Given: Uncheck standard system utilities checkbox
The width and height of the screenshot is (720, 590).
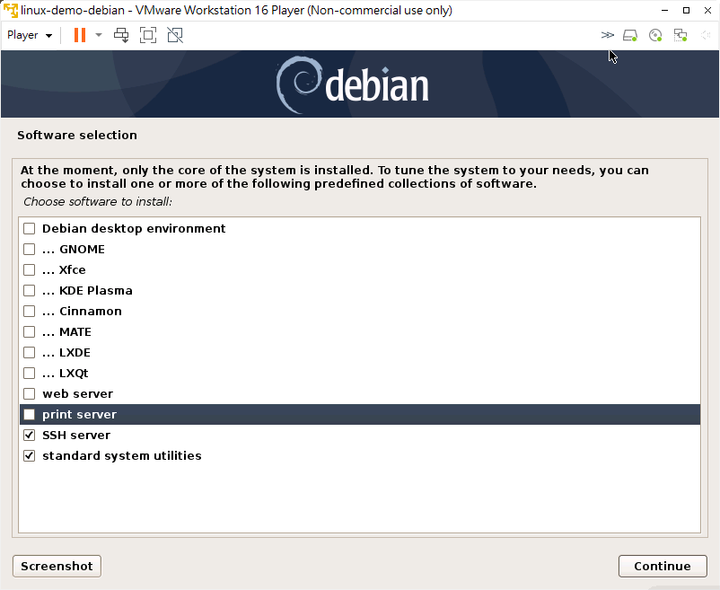Looking at the screenshot, I should [x=29, y=455].
